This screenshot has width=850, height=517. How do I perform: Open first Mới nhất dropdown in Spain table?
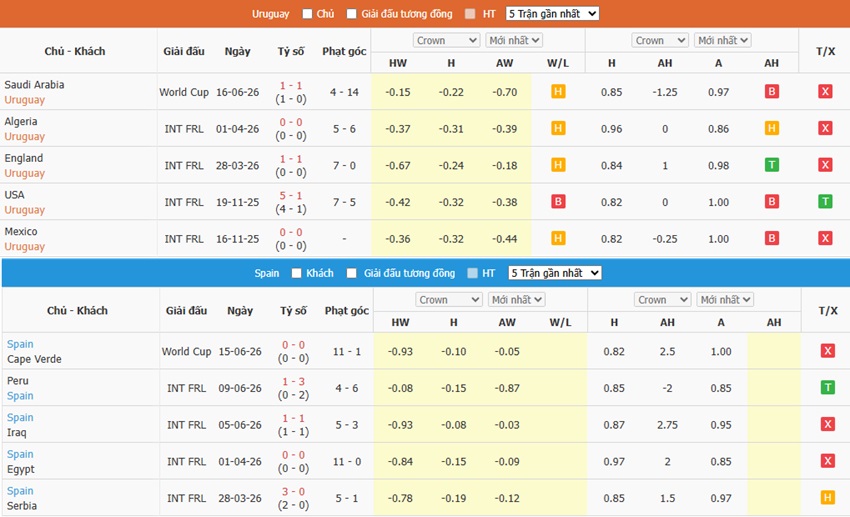pos(516,300)
